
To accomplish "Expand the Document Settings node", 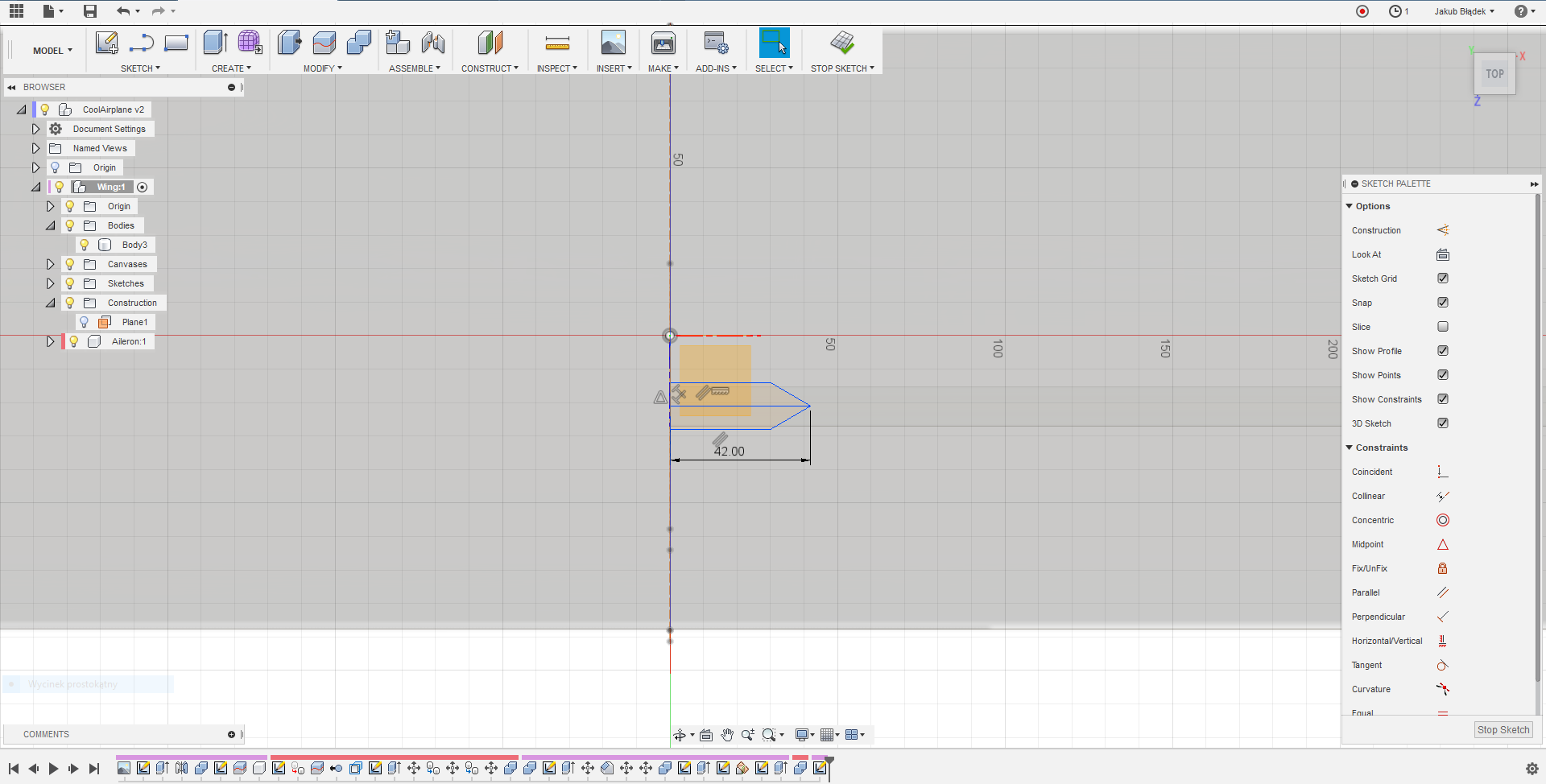I will tap(35, 129).
